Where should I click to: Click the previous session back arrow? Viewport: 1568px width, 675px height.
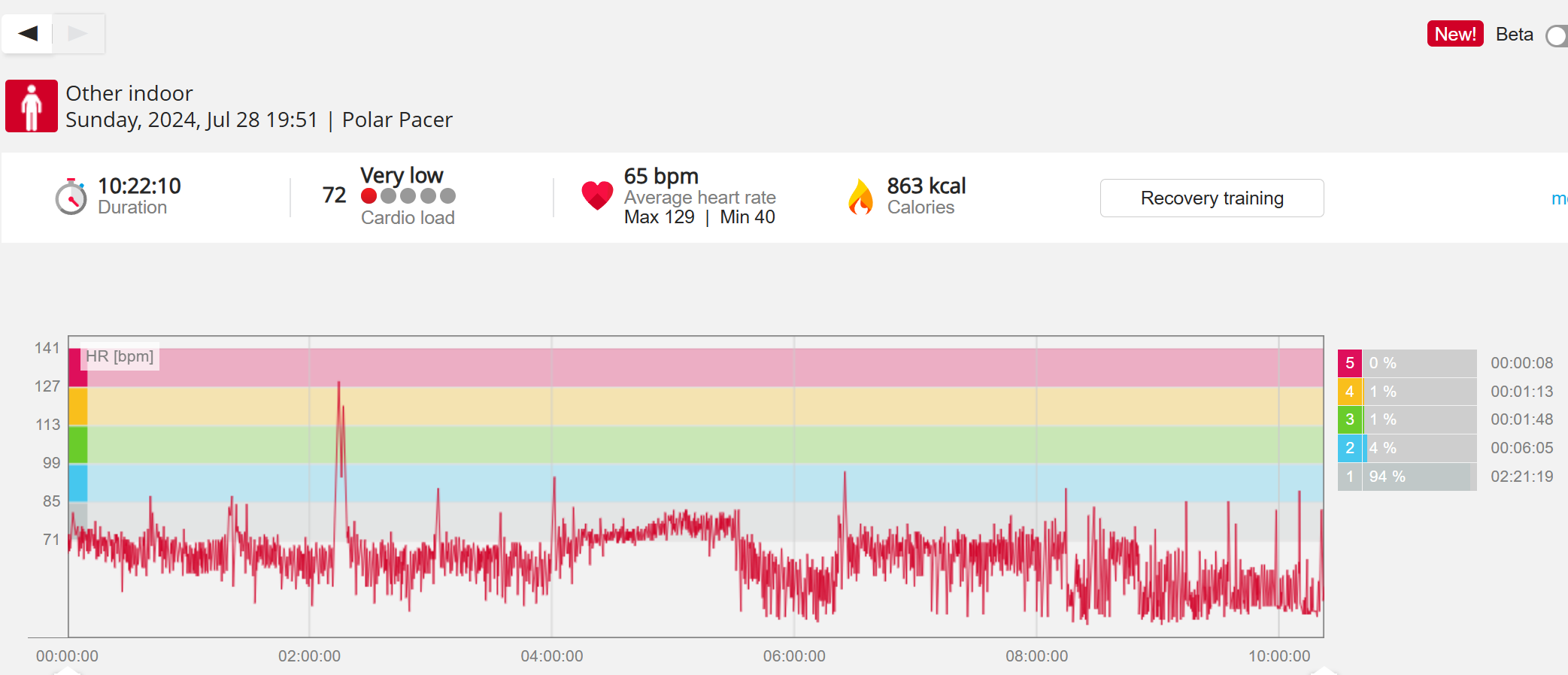(28, 33)
